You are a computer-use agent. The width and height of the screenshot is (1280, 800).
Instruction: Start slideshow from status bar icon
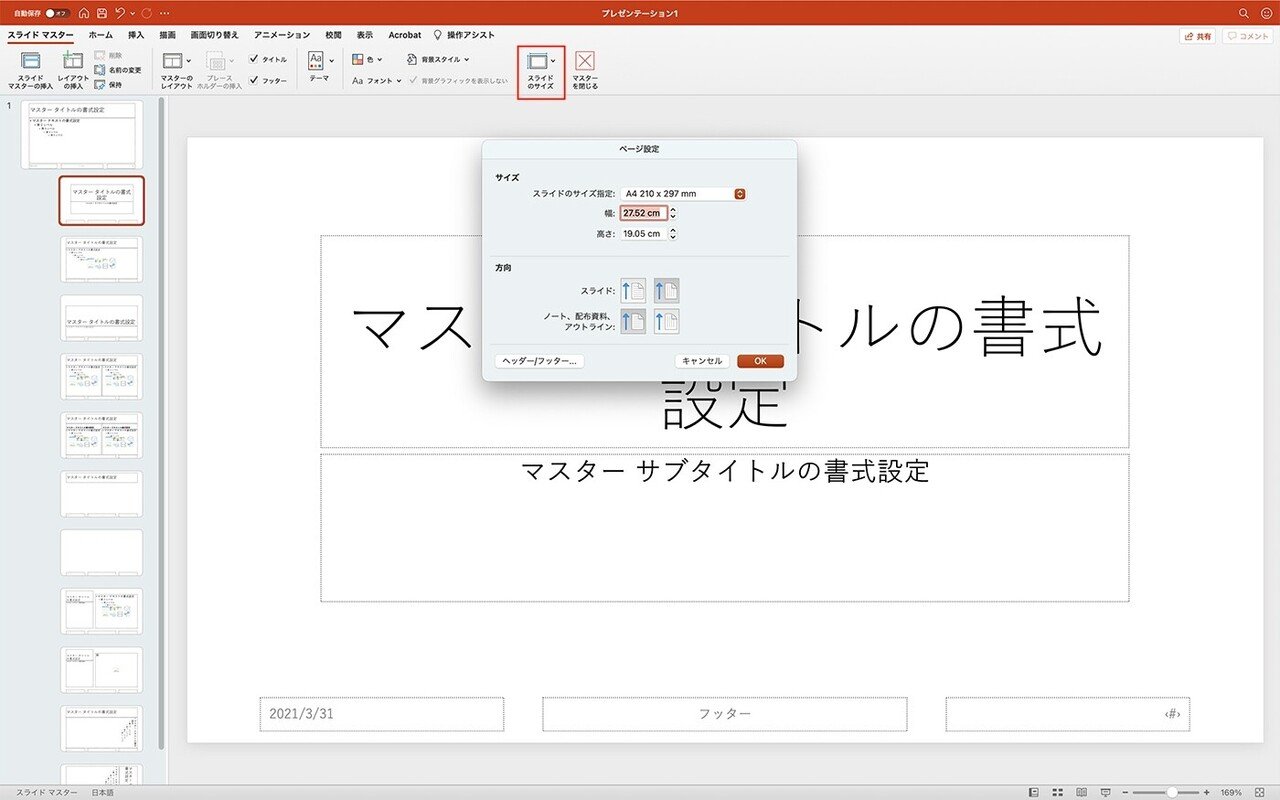tap(1105, 792)
